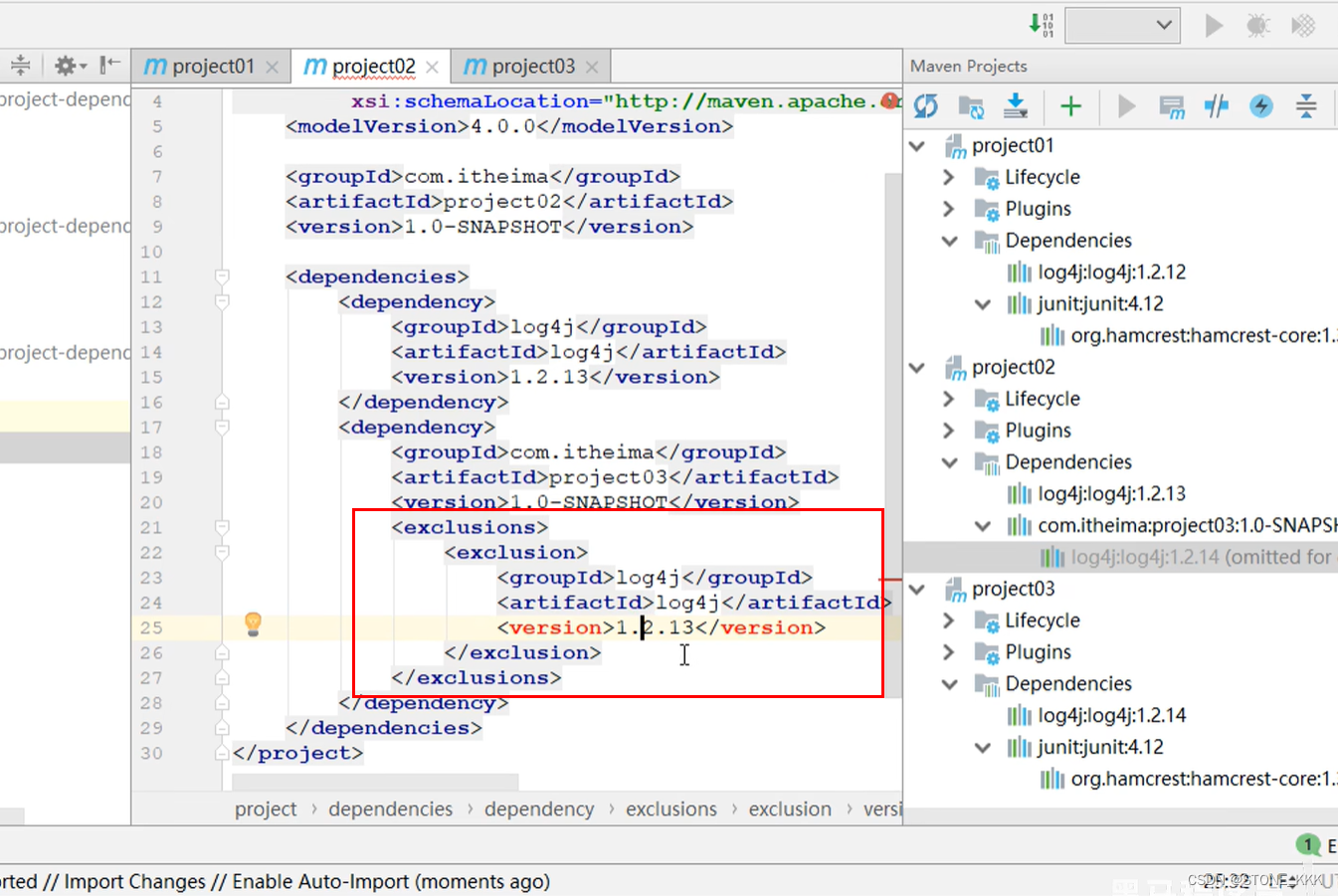1338x896 pixels.
Task: Collapse Dependencies under project02
Action: [950, 462]
